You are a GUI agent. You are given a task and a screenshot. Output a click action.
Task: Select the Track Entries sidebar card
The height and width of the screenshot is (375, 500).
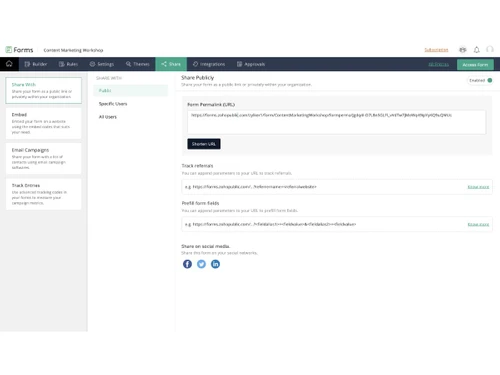tap(43, 194)
